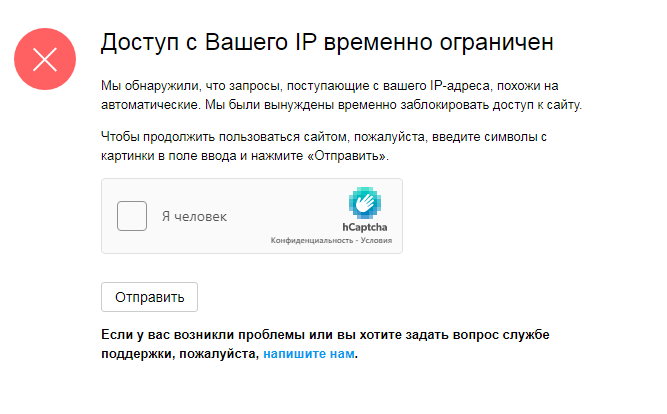Click the line starting 'картинки в поле ввода'
The image size is (667, 414).
245,156
